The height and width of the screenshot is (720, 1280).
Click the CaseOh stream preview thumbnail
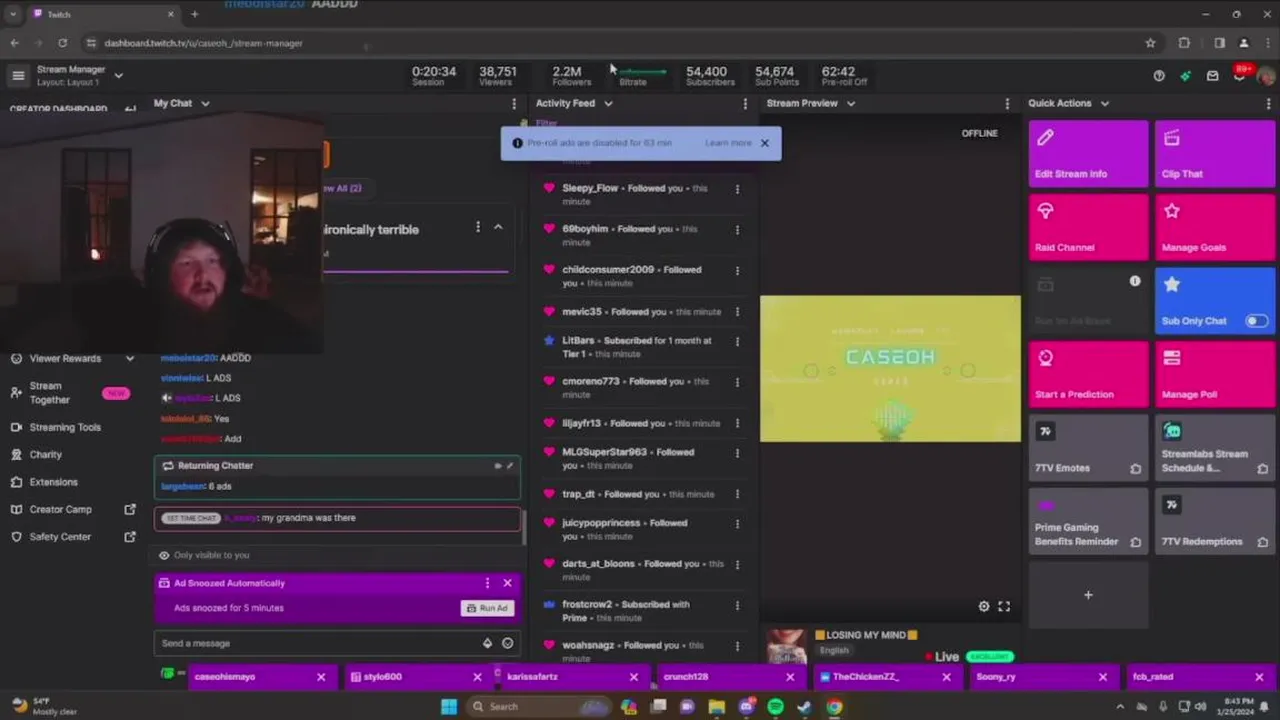pos(890,368)
